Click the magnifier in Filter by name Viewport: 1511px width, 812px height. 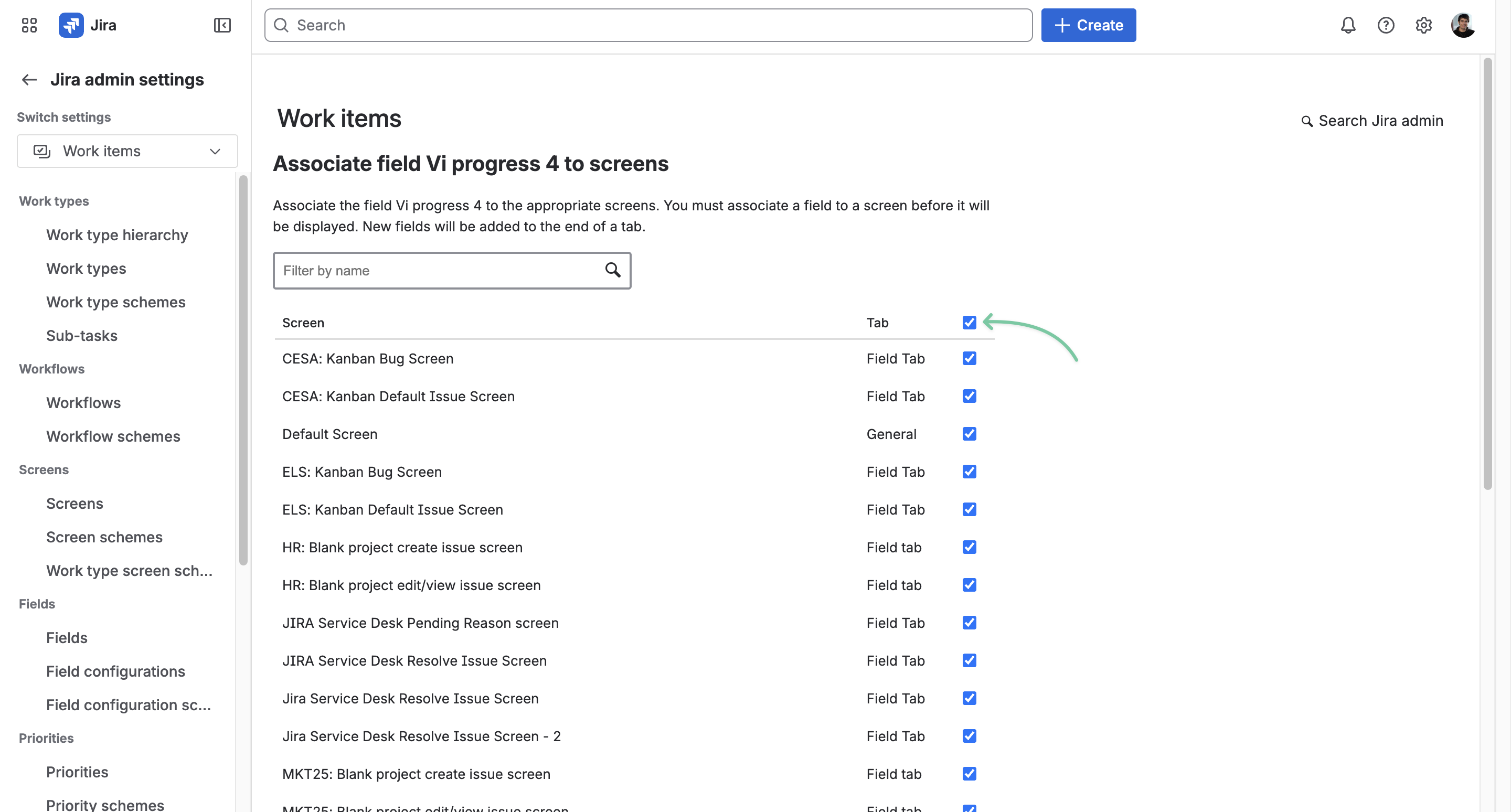pyautogui.click(x=612, y=270)
